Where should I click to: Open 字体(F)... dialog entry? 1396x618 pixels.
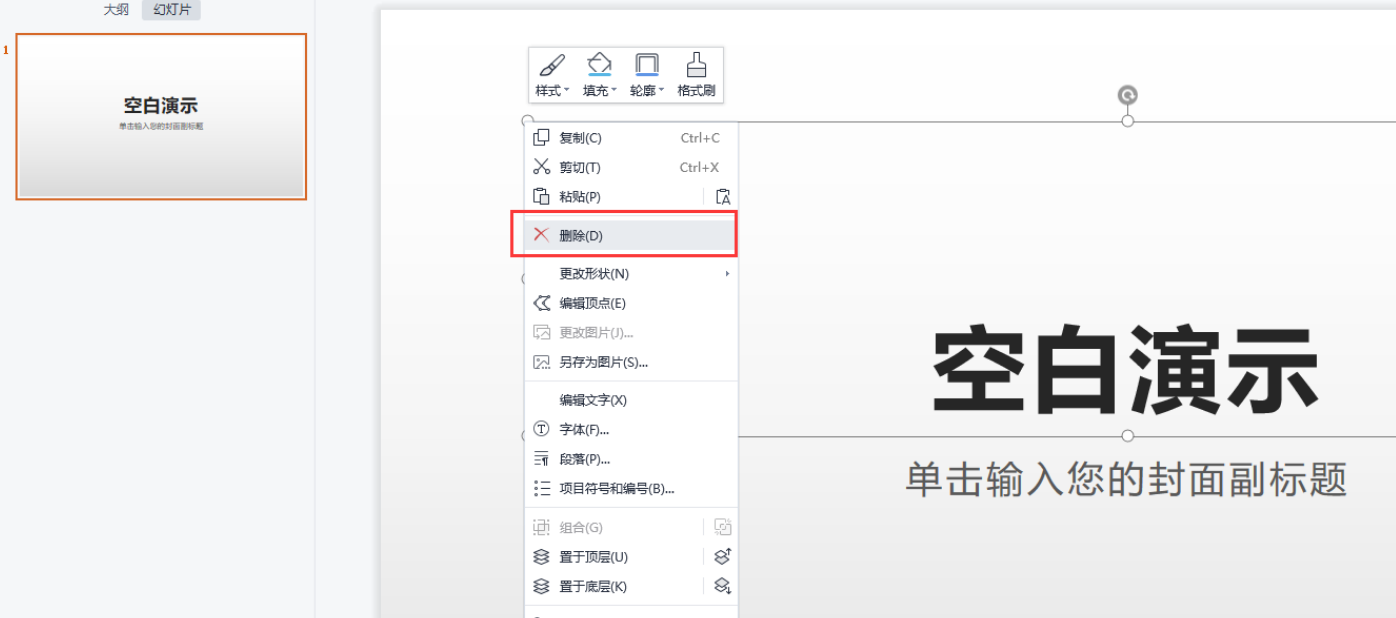pos(631,429)
